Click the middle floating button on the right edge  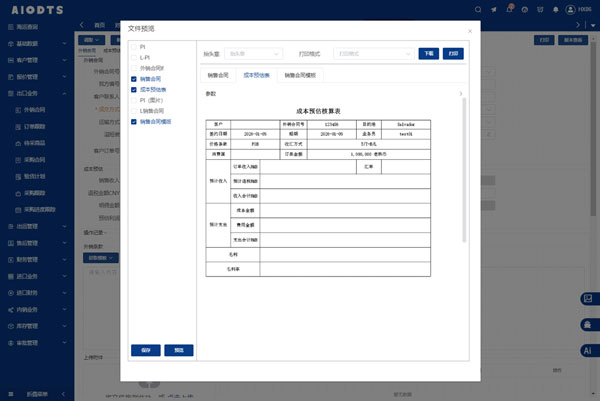(589, 325)
